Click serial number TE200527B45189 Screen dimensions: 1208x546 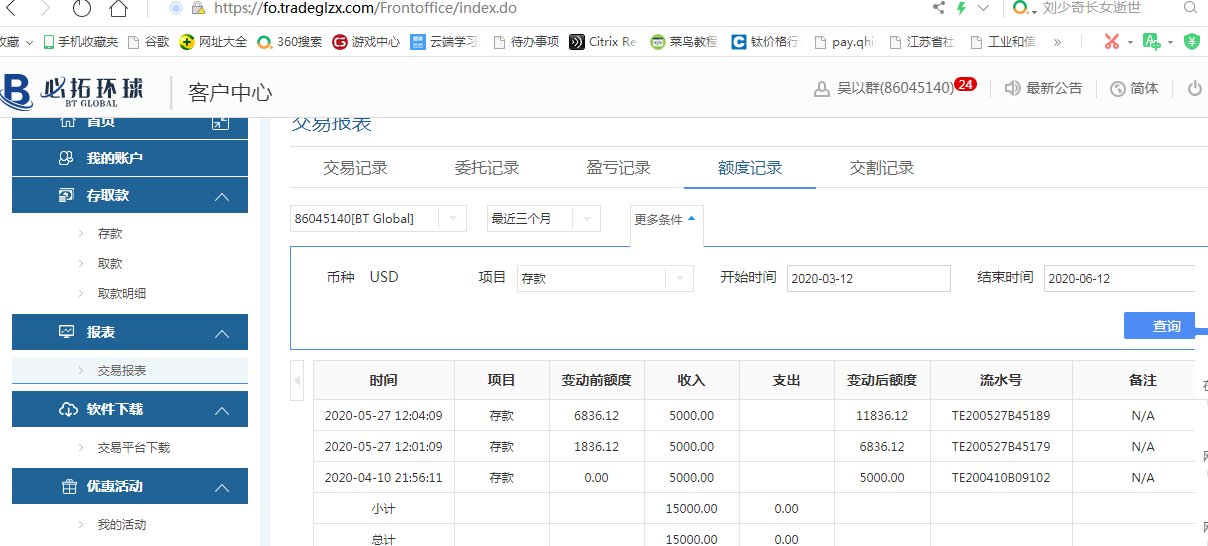tap(1001, 416)
